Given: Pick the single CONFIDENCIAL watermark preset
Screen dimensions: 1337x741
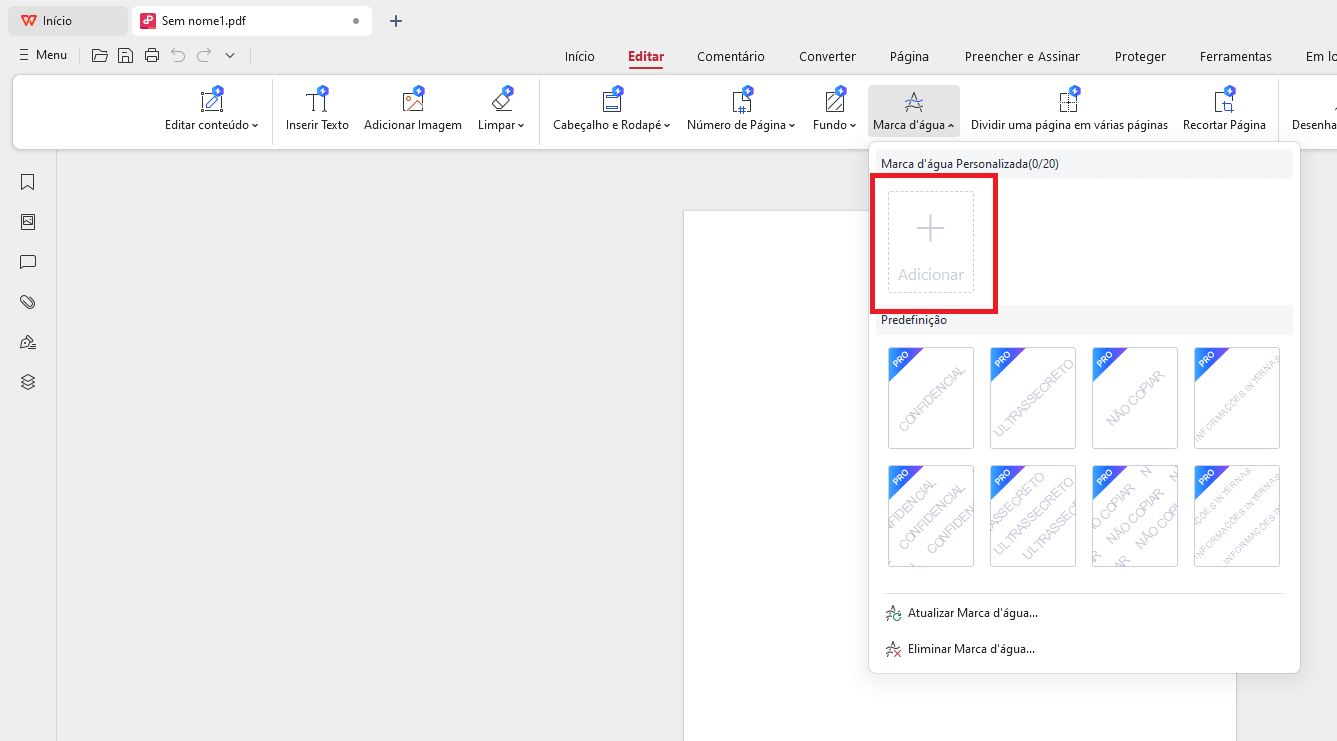Looking at the screenshot, I should click(931, 398).
